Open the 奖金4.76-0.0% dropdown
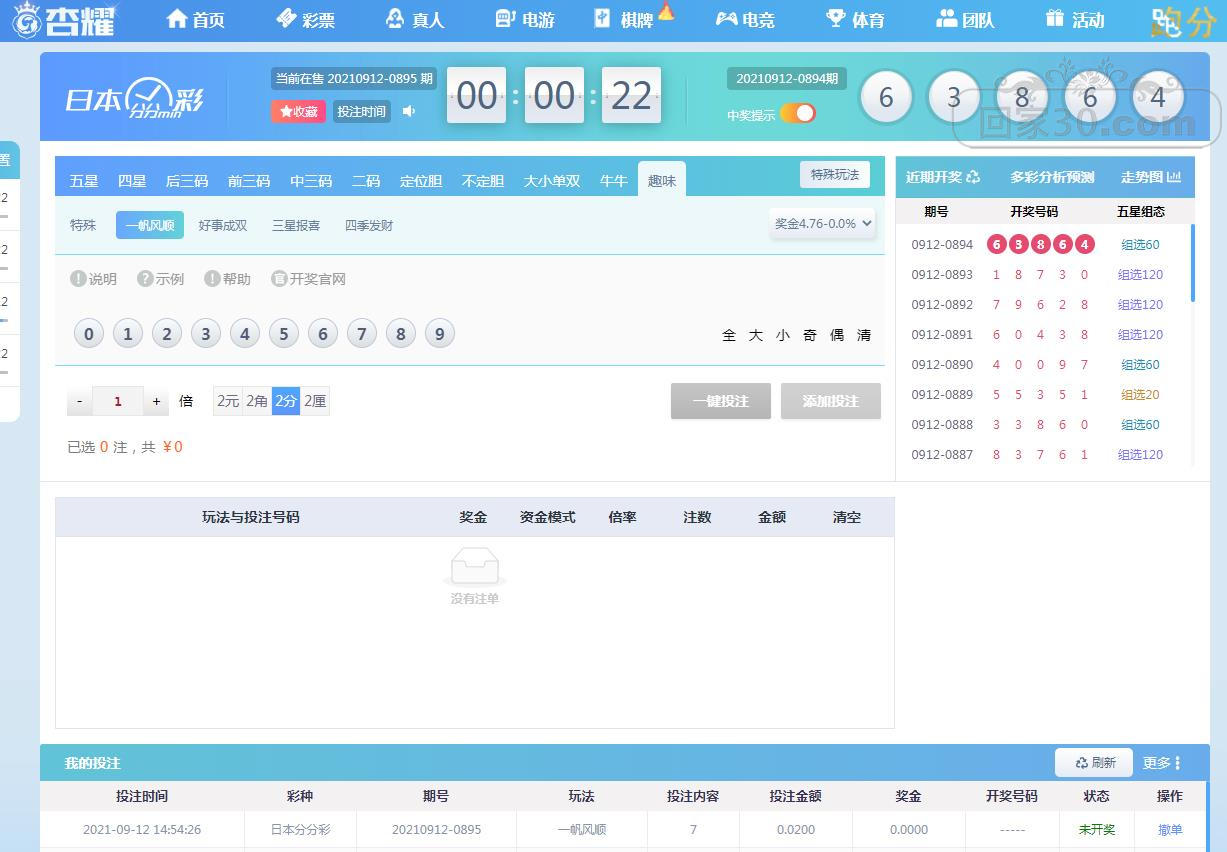Image resolution: width=1227 pixels, height=852 pixels. (824, 224)
